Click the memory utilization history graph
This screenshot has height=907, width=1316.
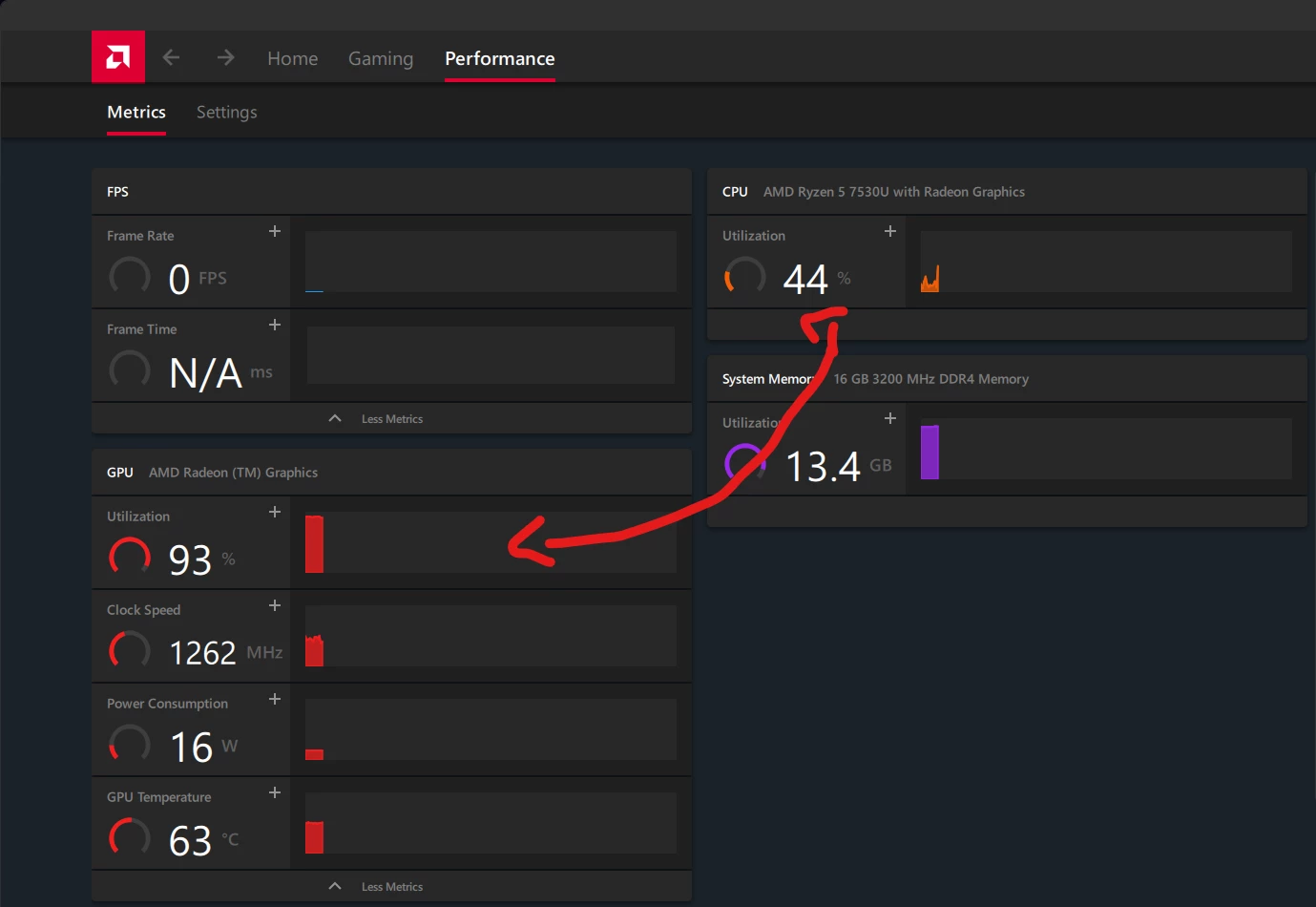pyautogui.click(x=1106, y=448)
